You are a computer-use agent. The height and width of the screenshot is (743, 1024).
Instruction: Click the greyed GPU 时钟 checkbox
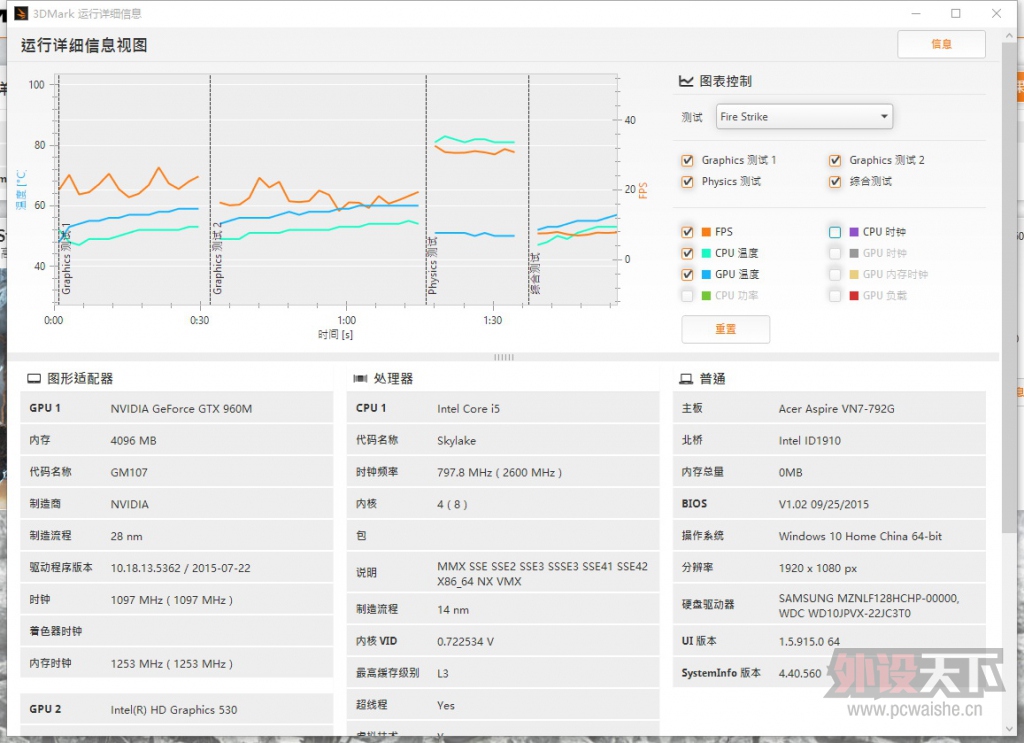(835, 253)
